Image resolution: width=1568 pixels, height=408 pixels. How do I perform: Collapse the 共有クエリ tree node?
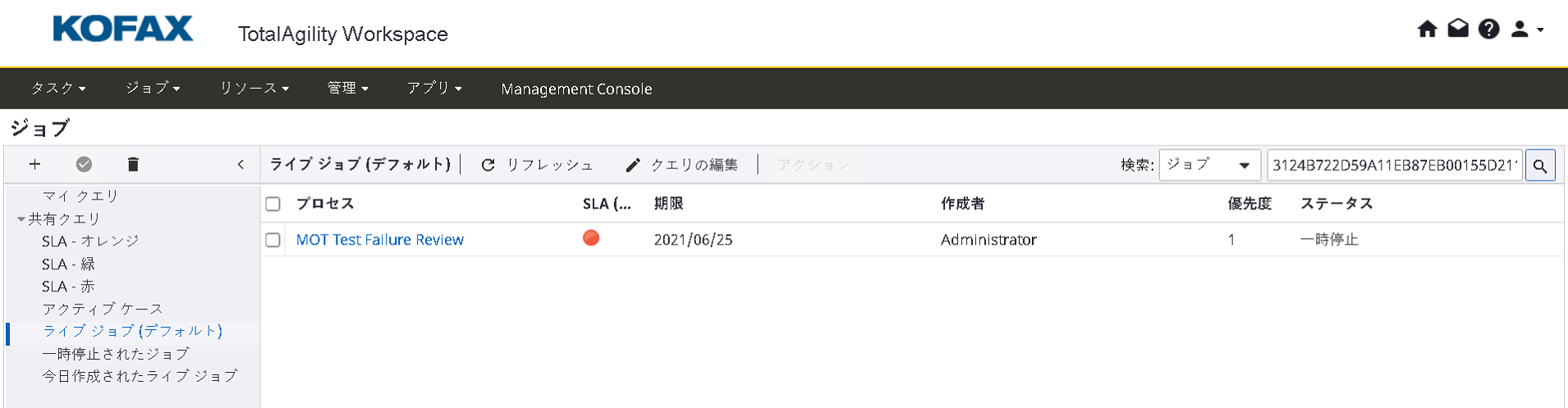pyautogui.click(x=21, y=219)
